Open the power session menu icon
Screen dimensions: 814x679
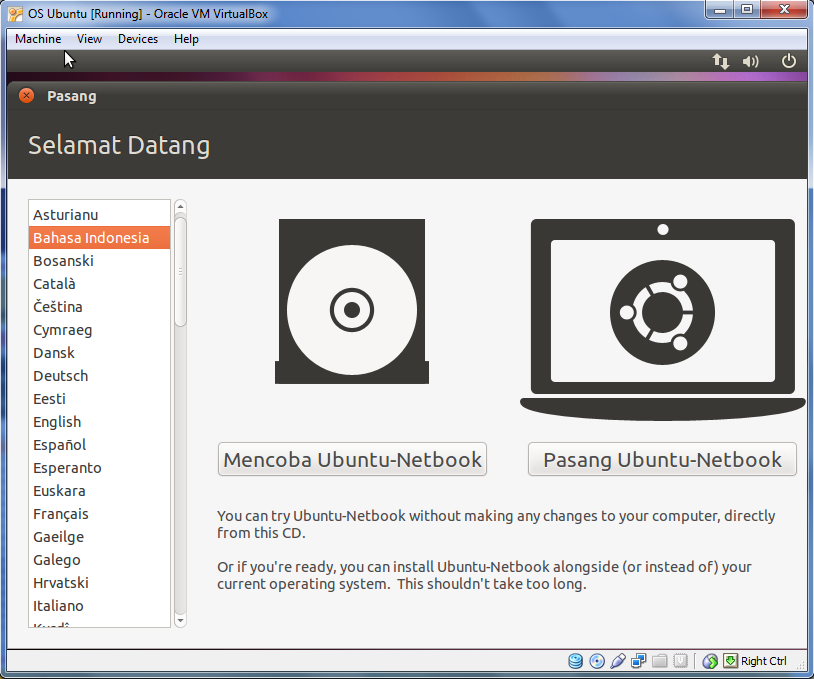point(789,61)
